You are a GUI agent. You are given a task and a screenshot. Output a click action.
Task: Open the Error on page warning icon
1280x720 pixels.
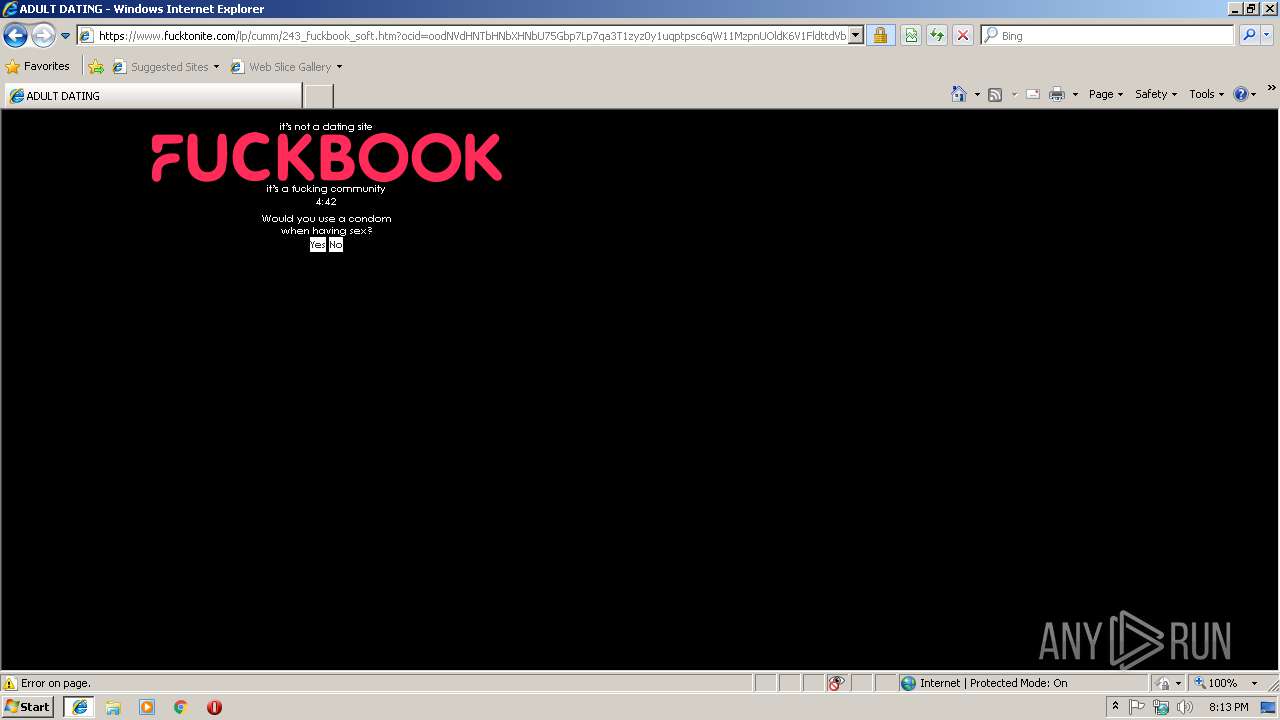click(10, 684)
